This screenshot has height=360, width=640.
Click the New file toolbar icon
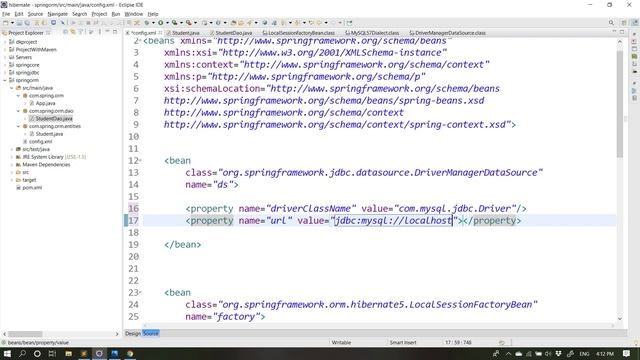coord(6,23)
